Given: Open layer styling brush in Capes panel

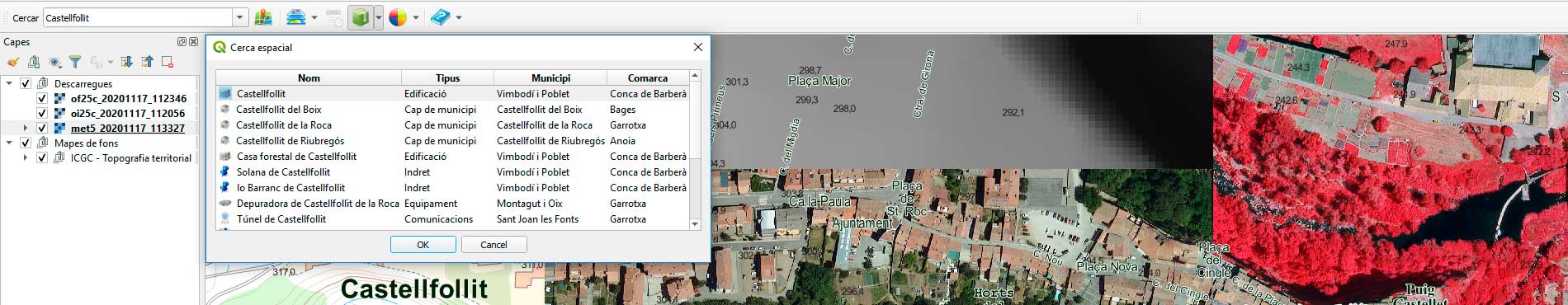Looking at the screenshot, I should click(x=12, y=62).
